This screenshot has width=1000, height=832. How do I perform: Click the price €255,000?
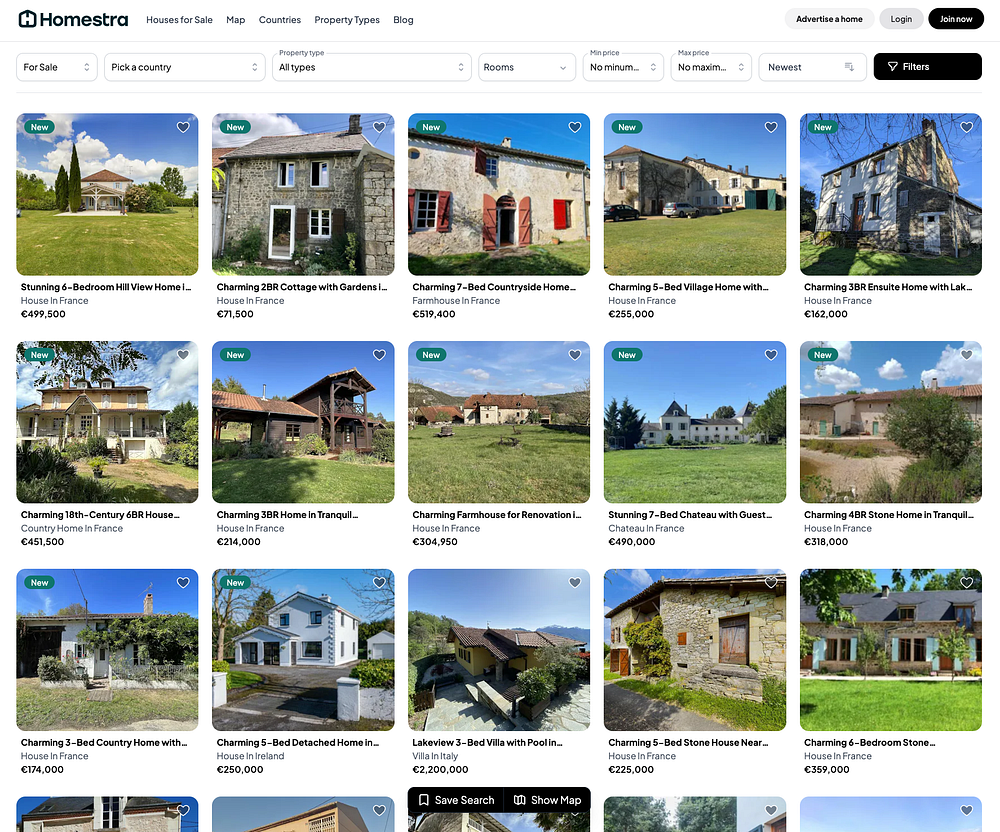[631, 314]
